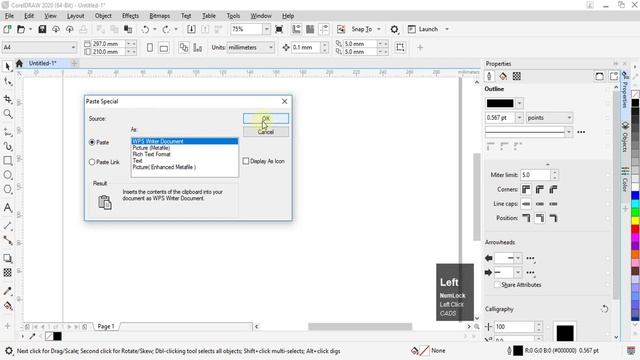This screenshot has height=360, width=640.
Task: Open the Fill tab in Properties
Action: pos(503,76)
